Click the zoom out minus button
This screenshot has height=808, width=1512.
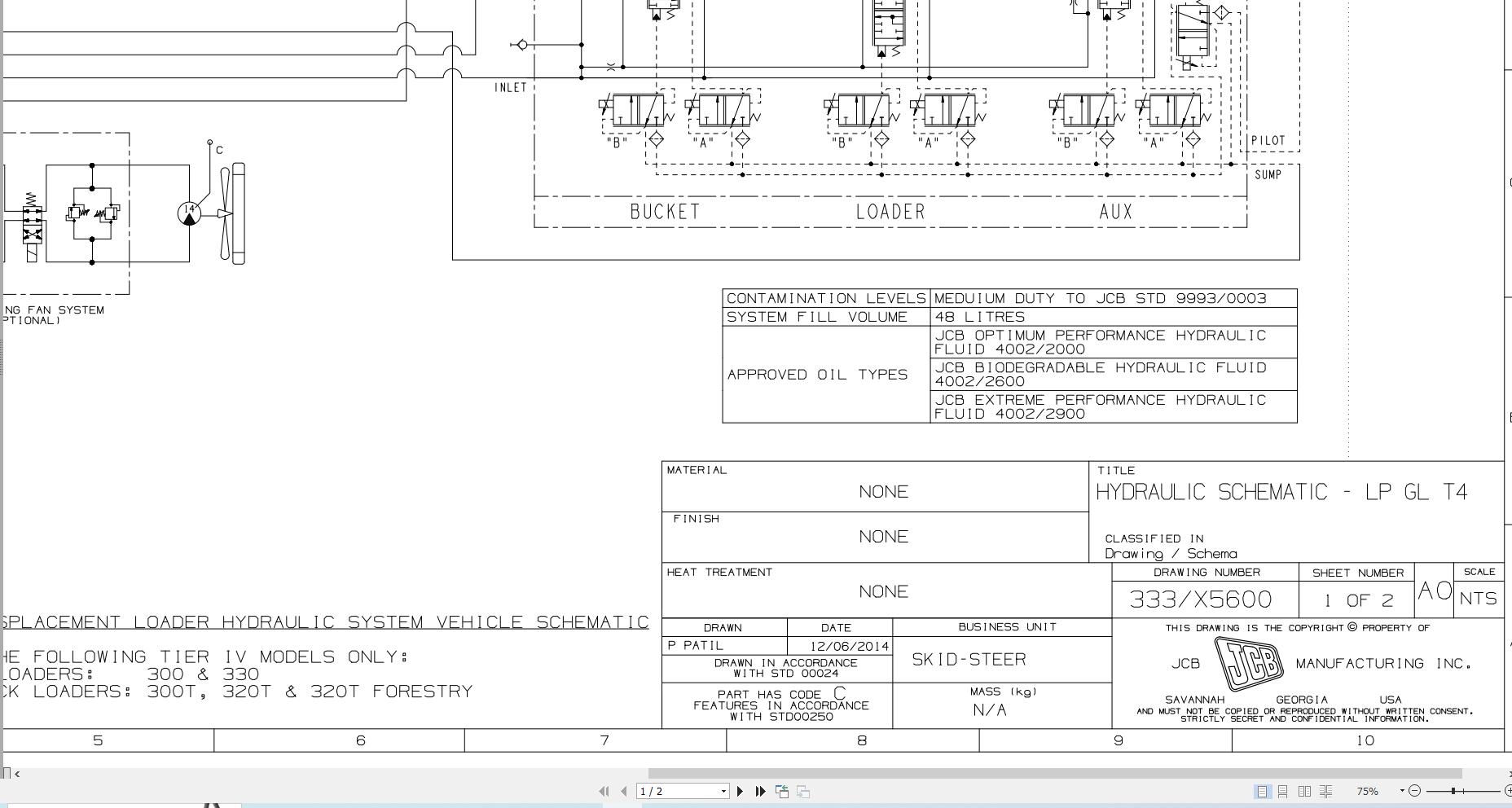pyautogui.click(x=1414, y=791)
